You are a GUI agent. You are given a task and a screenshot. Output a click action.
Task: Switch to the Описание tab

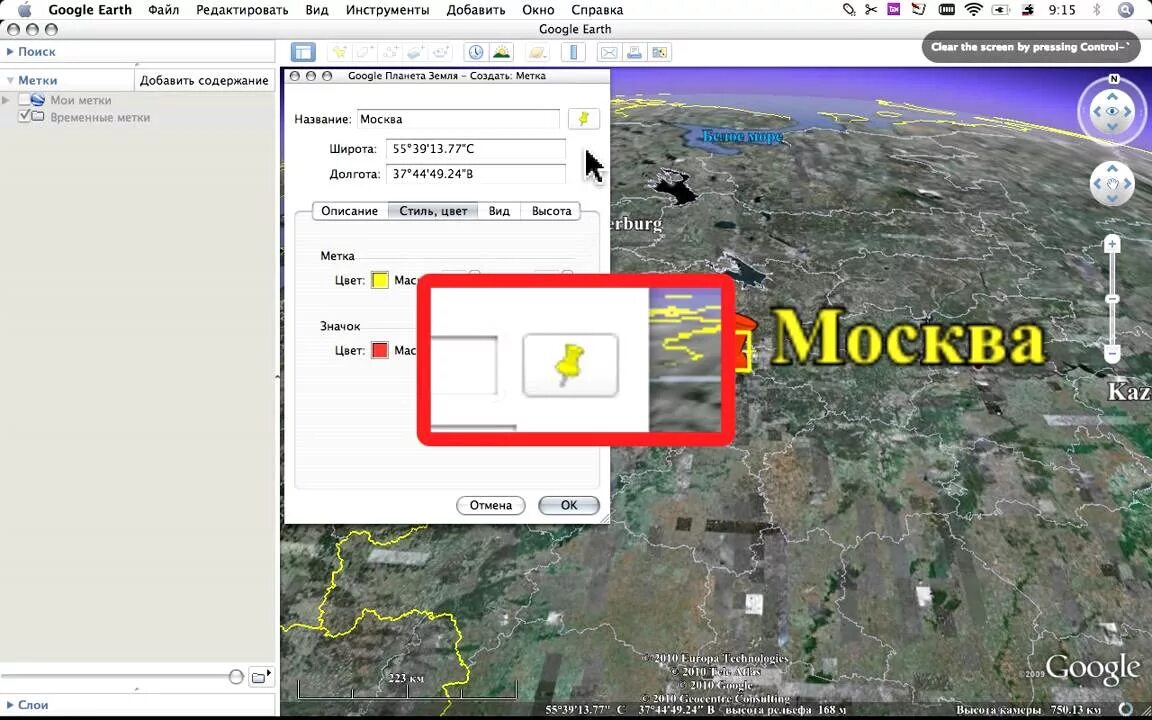[350, 211]
